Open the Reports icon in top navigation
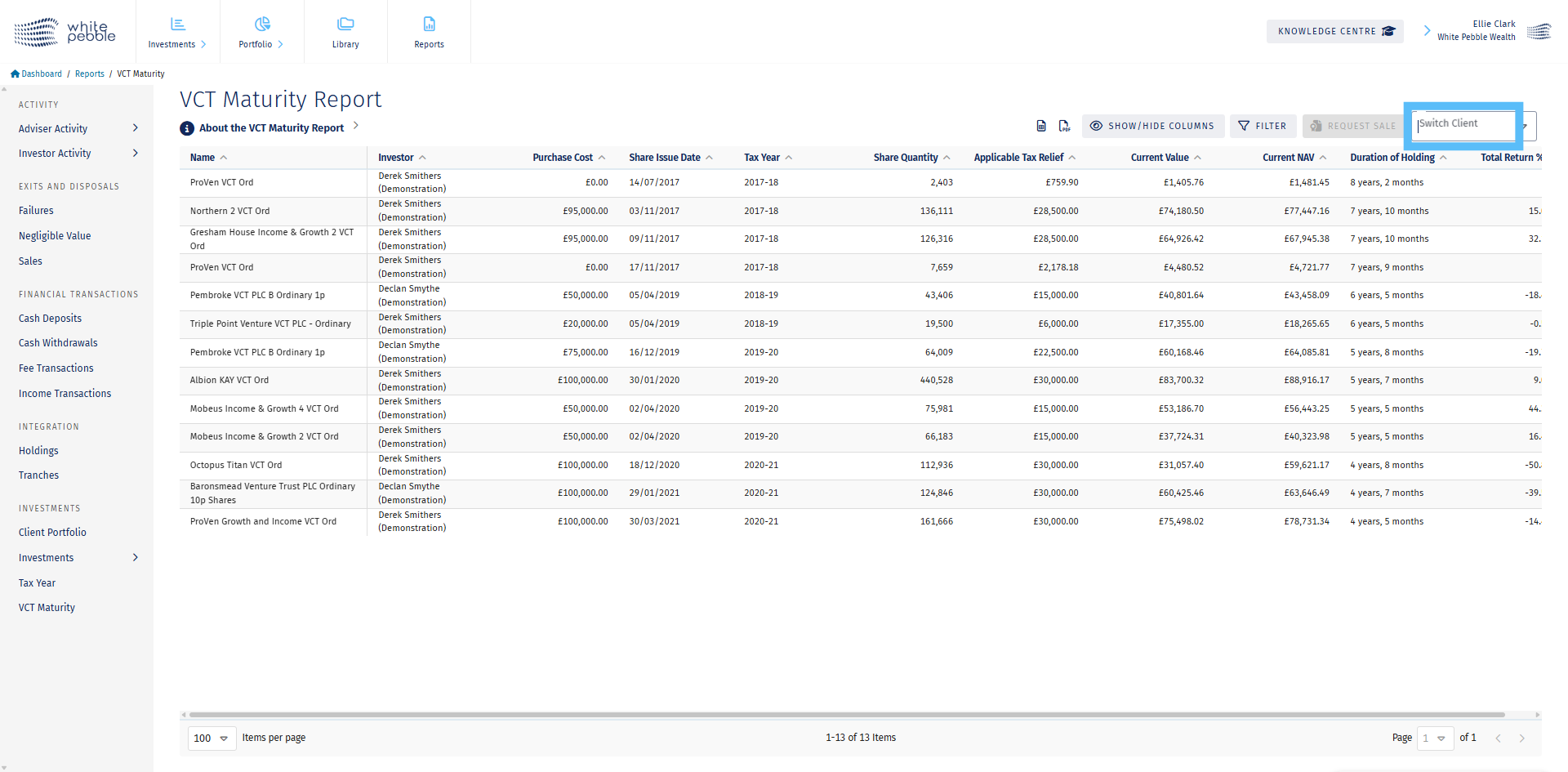 pos(429,25)
